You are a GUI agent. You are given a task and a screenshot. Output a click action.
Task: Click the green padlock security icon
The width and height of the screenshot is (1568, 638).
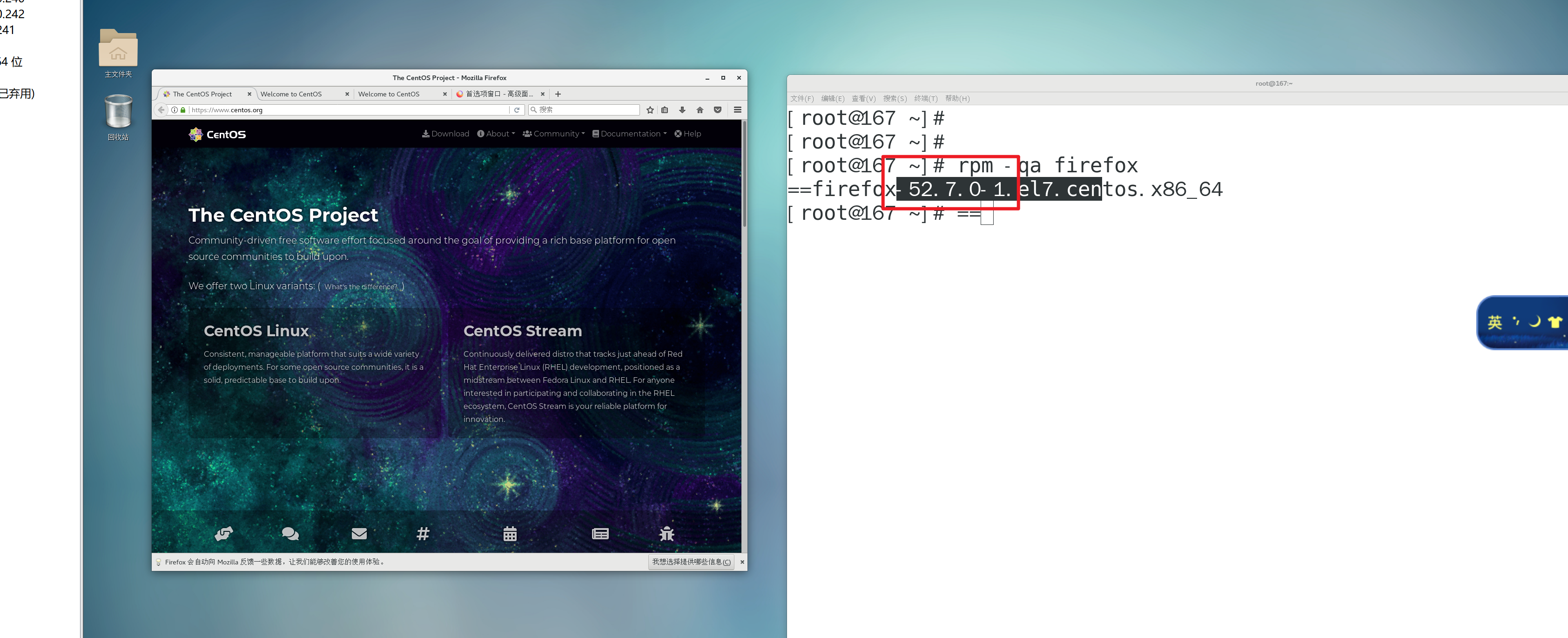click(182, 110)
